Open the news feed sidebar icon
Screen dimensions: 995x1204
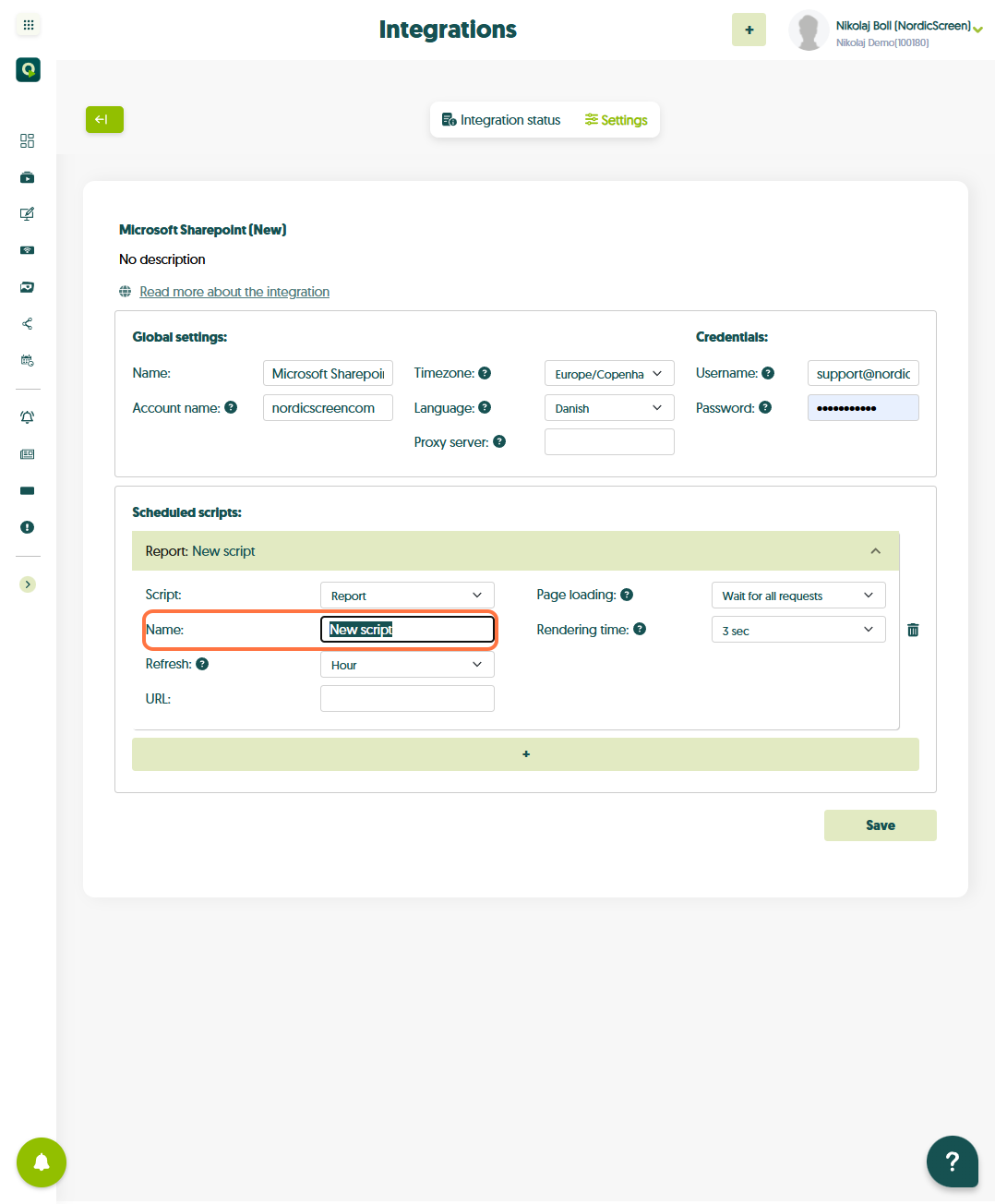click(x=28, y=454)
